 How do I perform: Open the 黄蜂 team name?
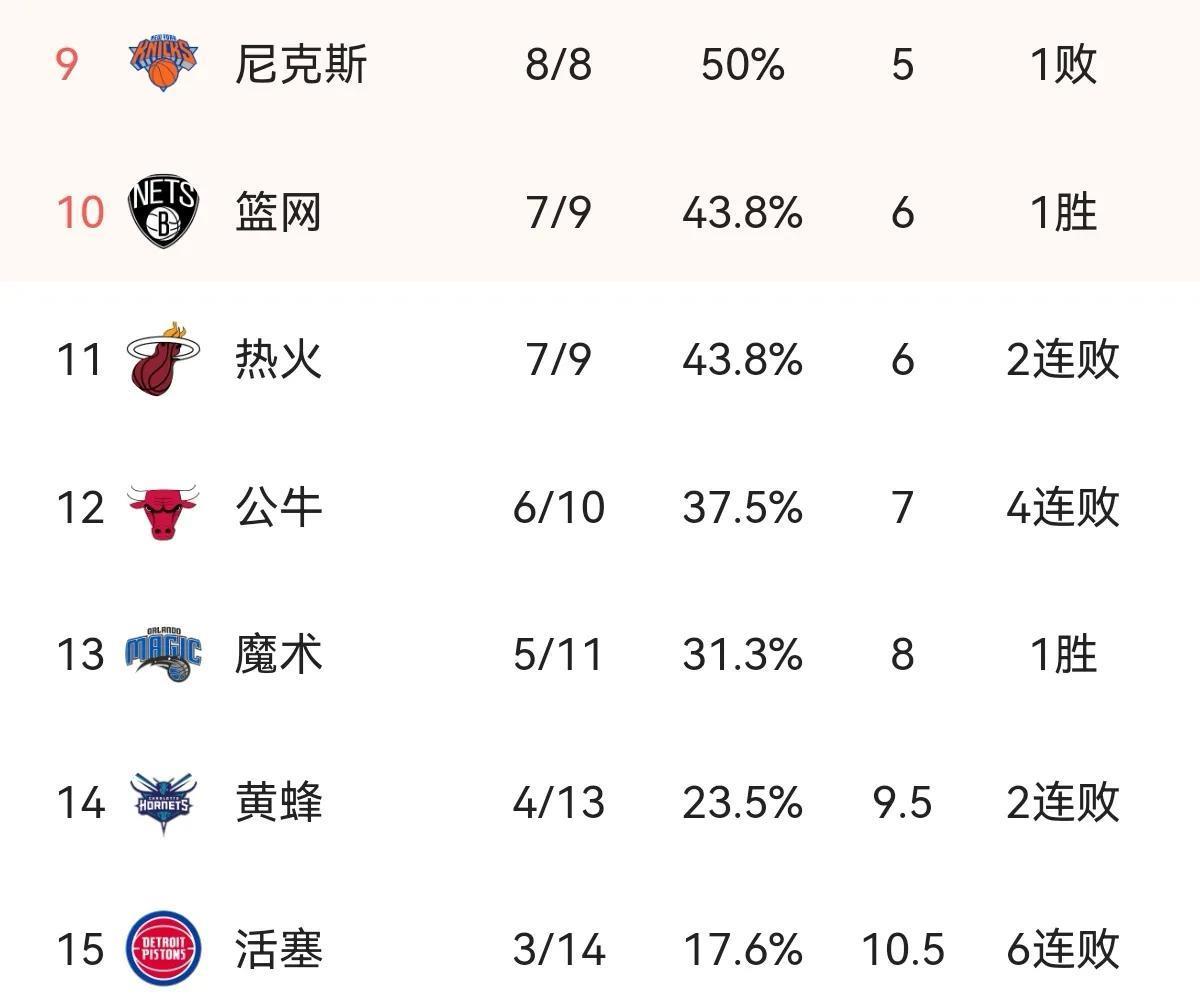tap(279, 802)
